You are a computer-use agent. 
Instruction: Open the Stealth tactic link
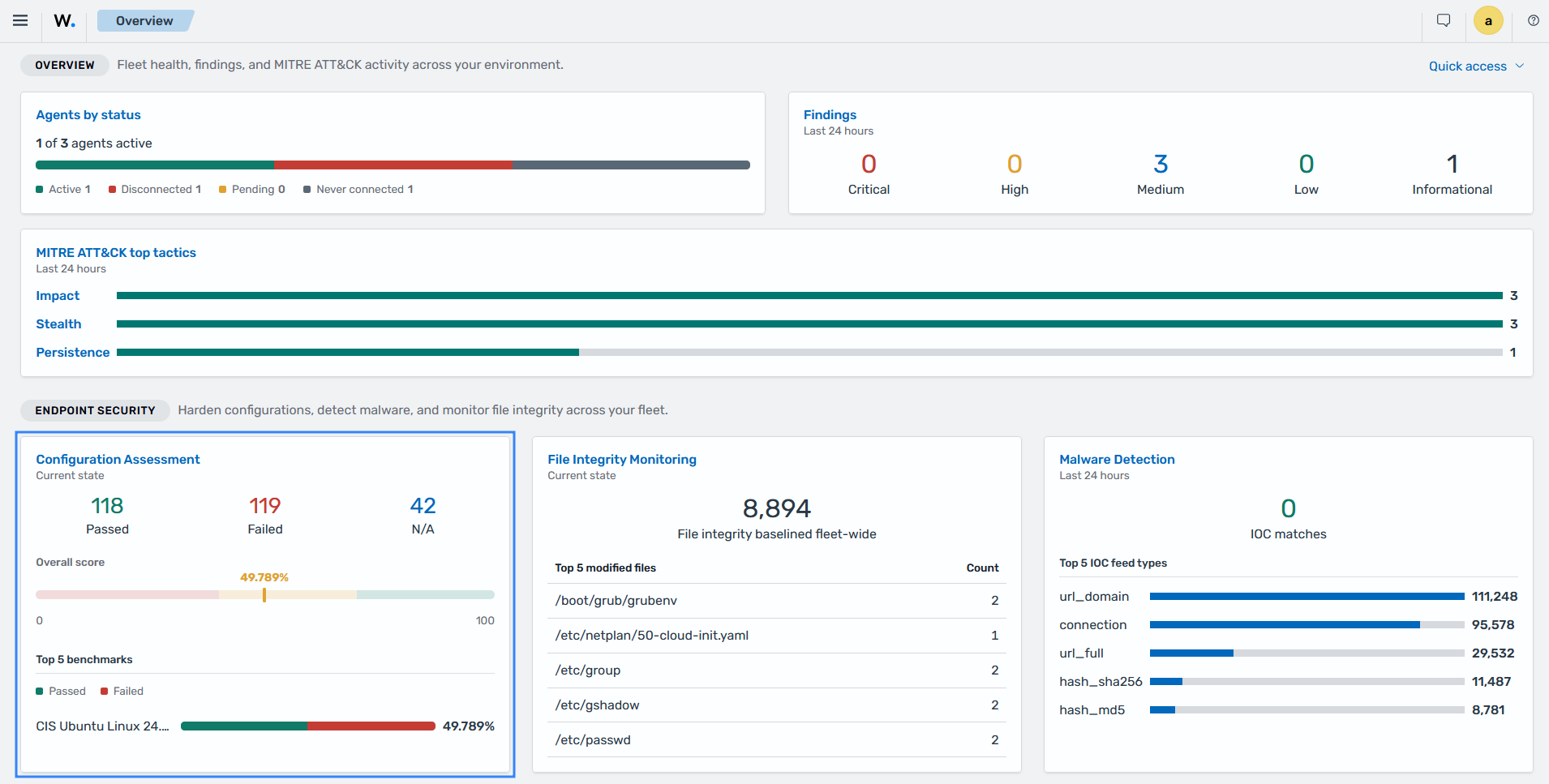pyautogui.click(x=58, y=324)
